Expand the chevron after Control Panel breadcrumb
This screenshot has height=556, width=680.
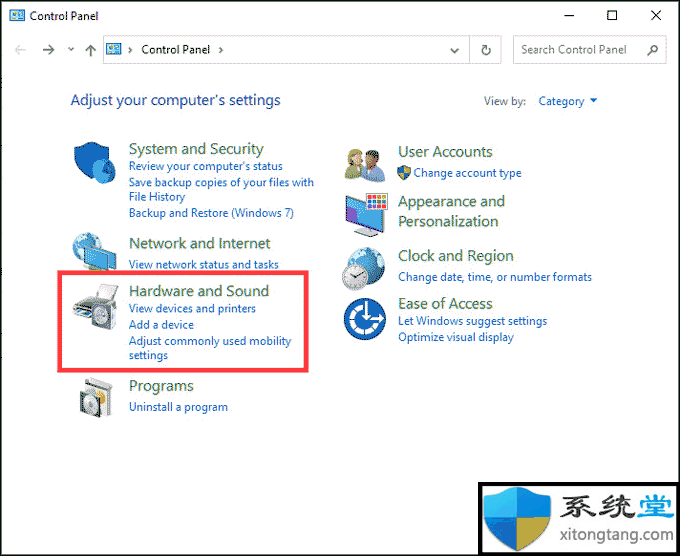(x=221, y=50)
